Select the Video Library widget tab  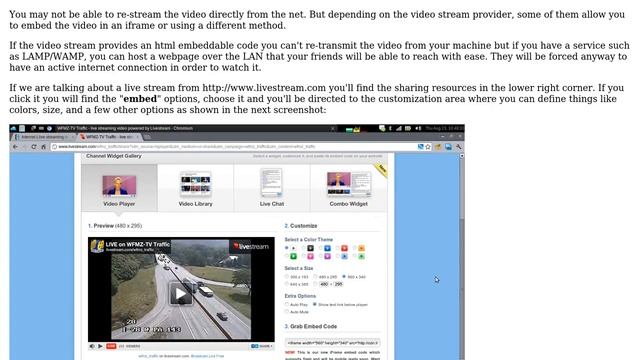point(196,188)
